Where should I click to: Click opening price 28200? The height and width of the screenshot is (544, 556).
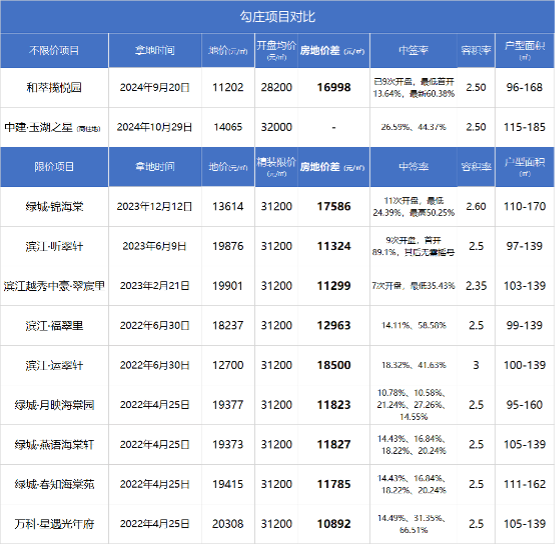point(276,87)
